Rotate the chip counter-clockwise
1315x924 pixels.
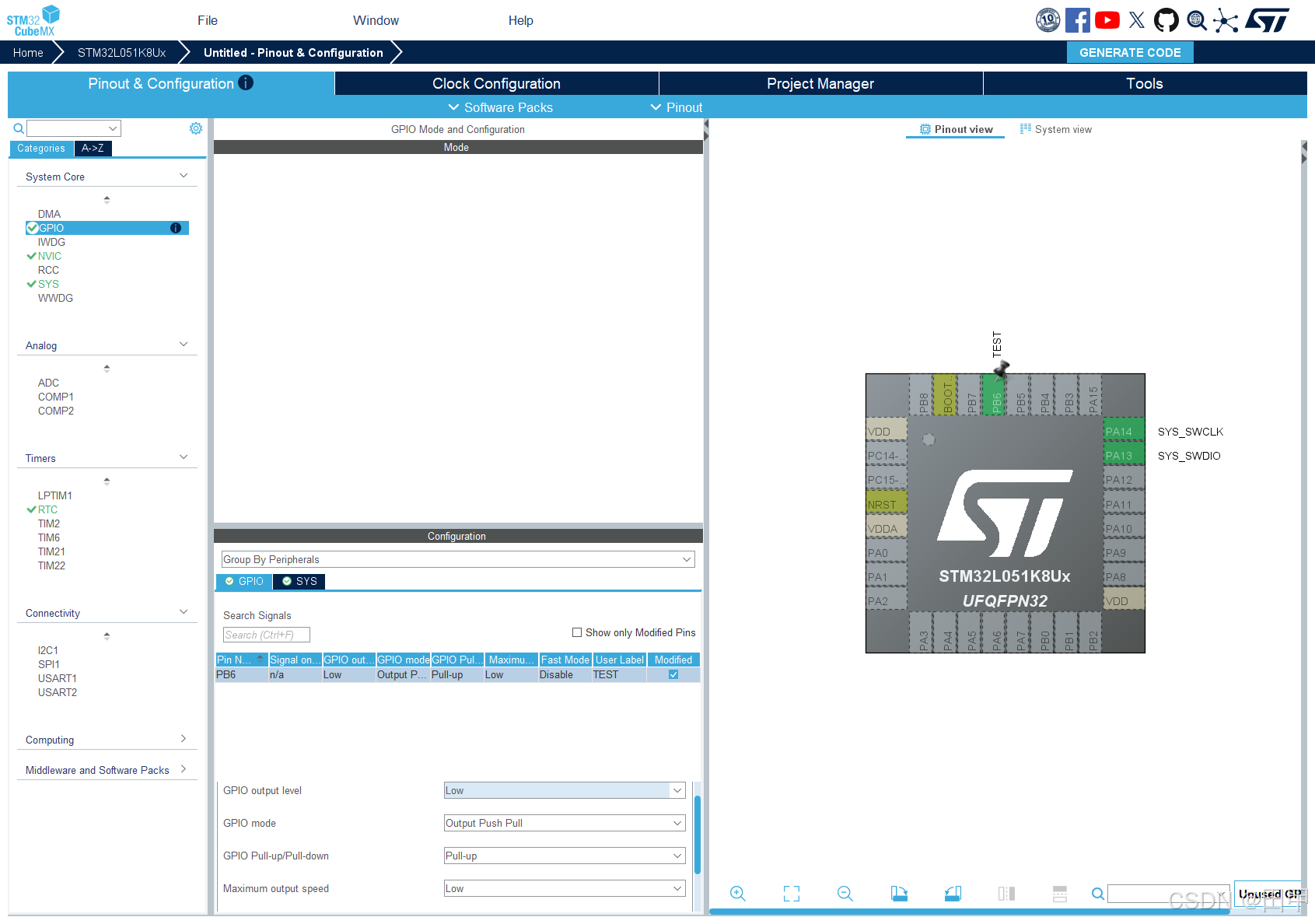(953, 894)
